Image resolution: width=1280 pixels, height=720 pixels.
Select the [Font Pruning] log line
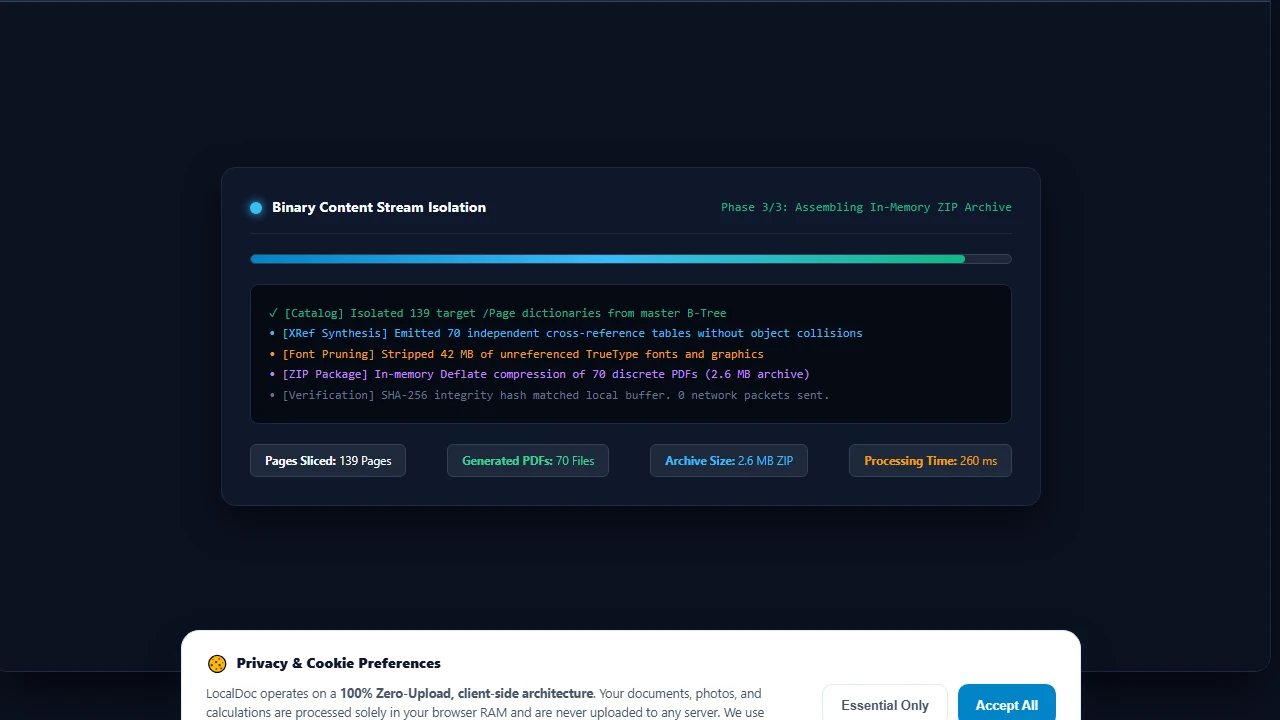point(516,354)
